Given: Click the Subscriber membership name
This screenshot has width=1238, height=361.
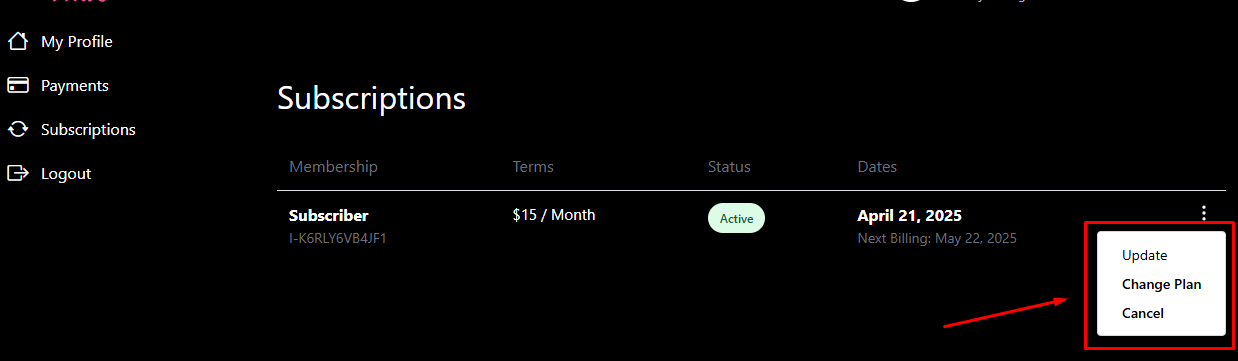Looking at the screenshot, I should tap(329, 216).
